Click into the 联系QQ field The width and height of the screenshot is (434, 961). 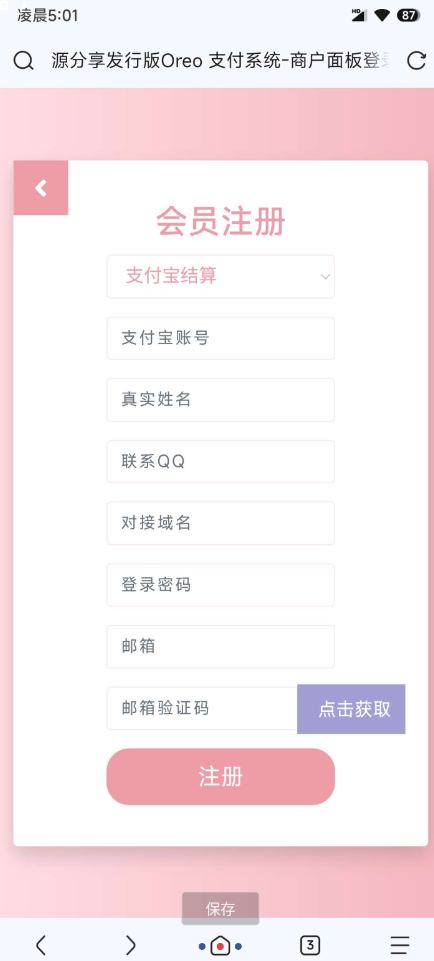[221, 462]
